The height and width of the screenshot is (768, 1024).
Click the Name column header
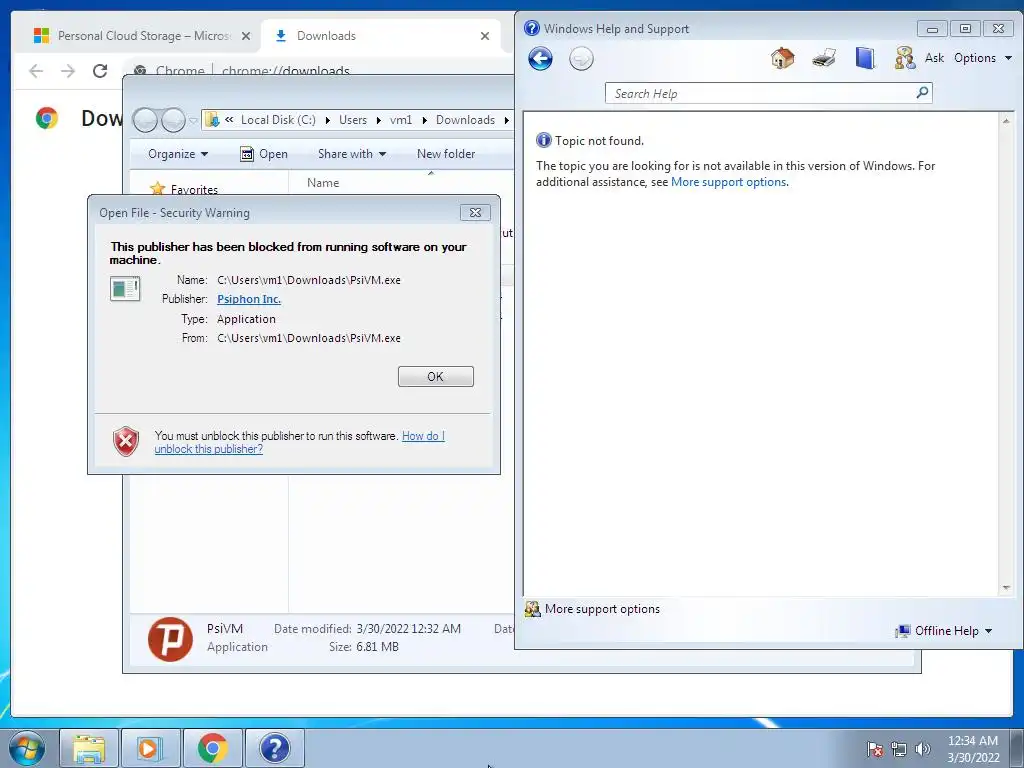(323, 183)
